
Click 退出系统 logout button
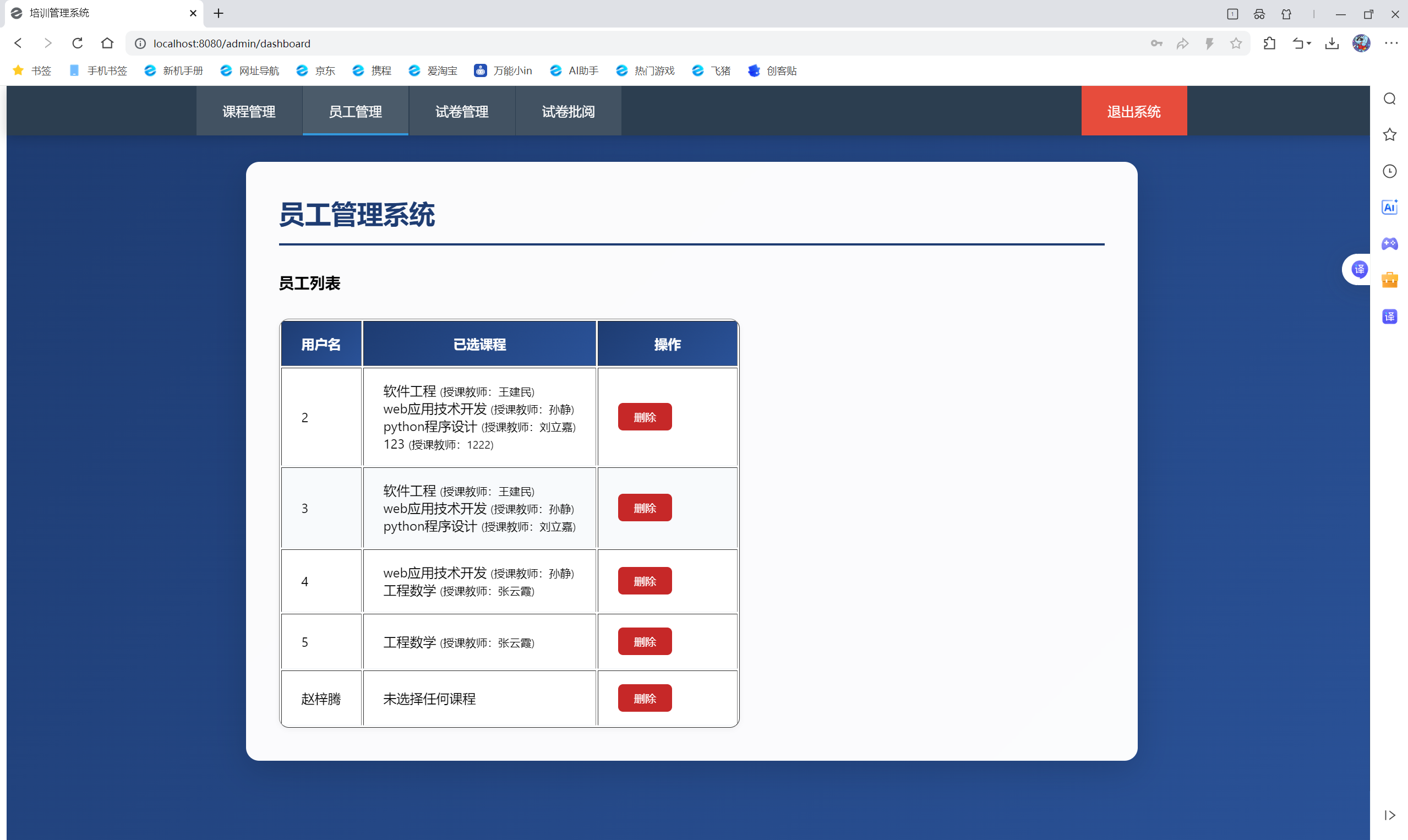pyautogui.click(x=1133, y=112)
